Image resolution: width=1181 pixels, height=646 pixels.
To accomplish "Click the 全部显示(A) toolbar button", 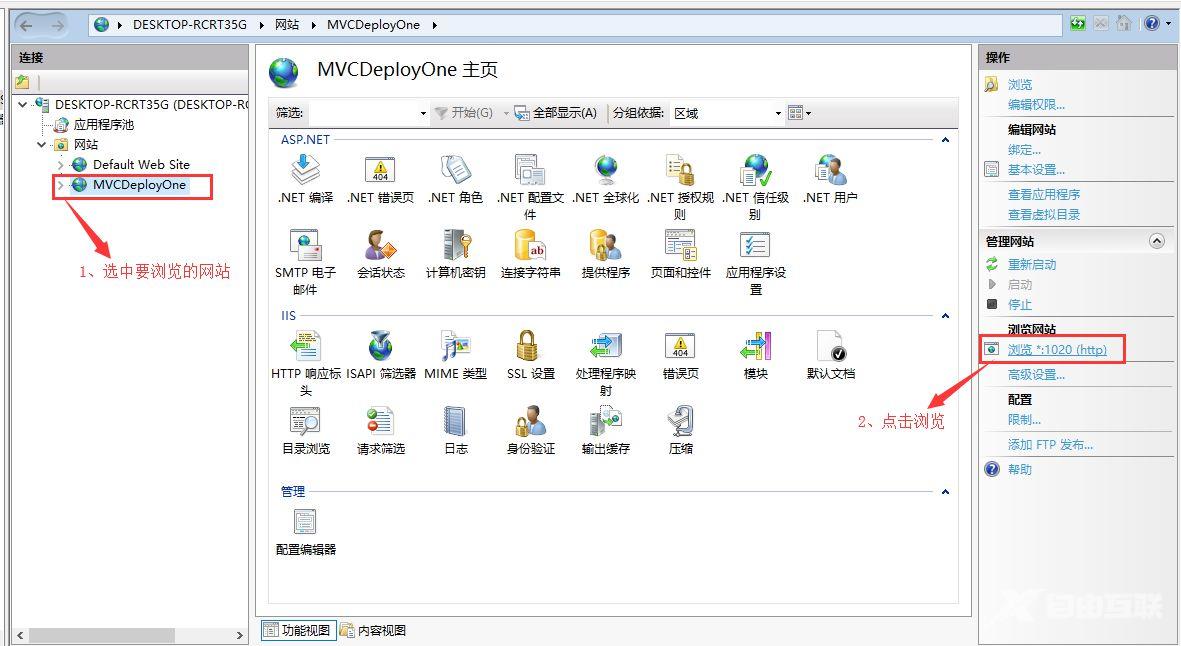I will pos(556,114).
